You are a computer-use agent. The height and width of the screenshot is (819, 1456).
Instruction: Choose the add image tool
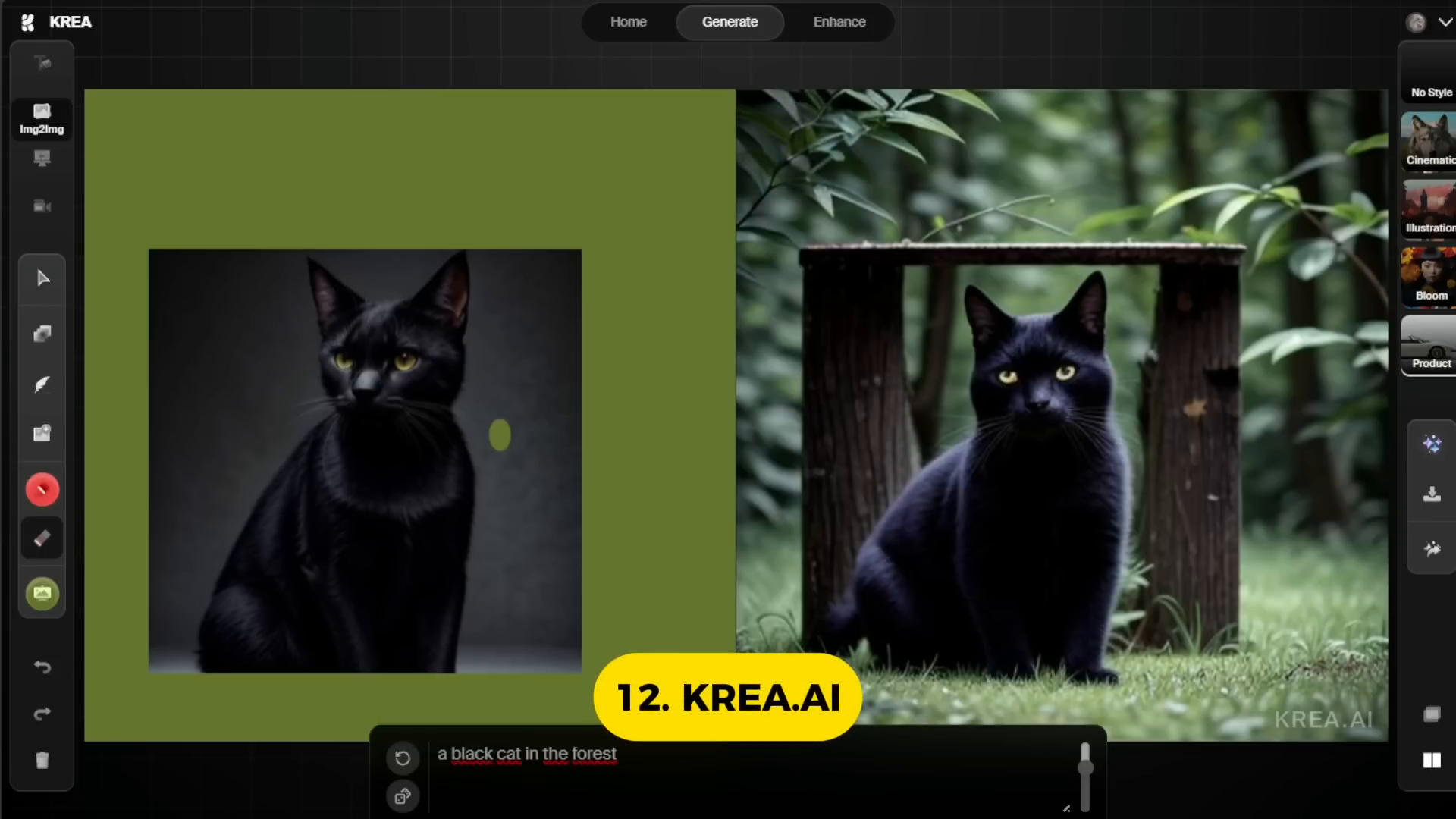[x=42, y=434]
